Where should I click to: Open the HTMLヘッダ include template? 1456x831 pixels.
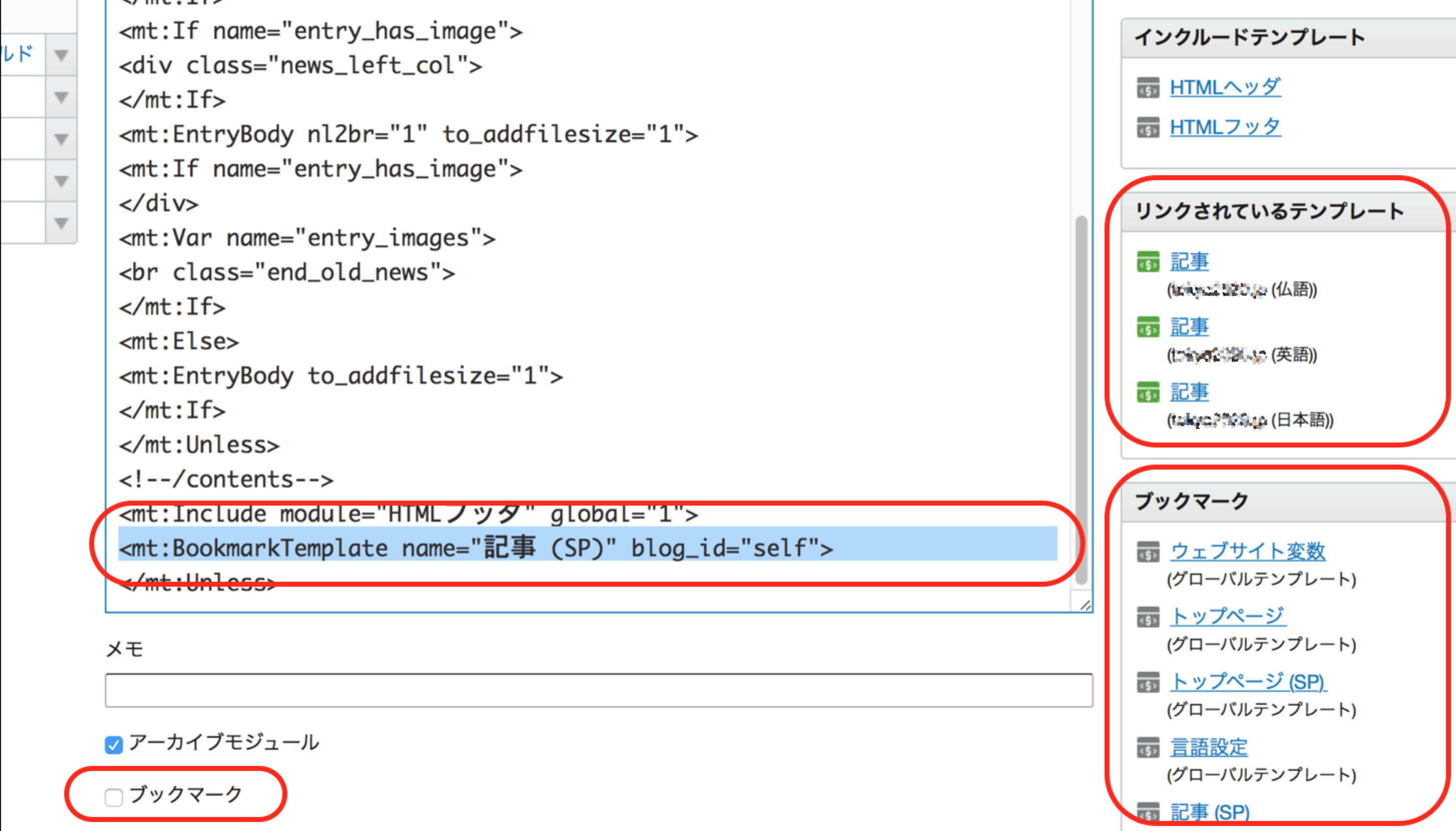1225,87
